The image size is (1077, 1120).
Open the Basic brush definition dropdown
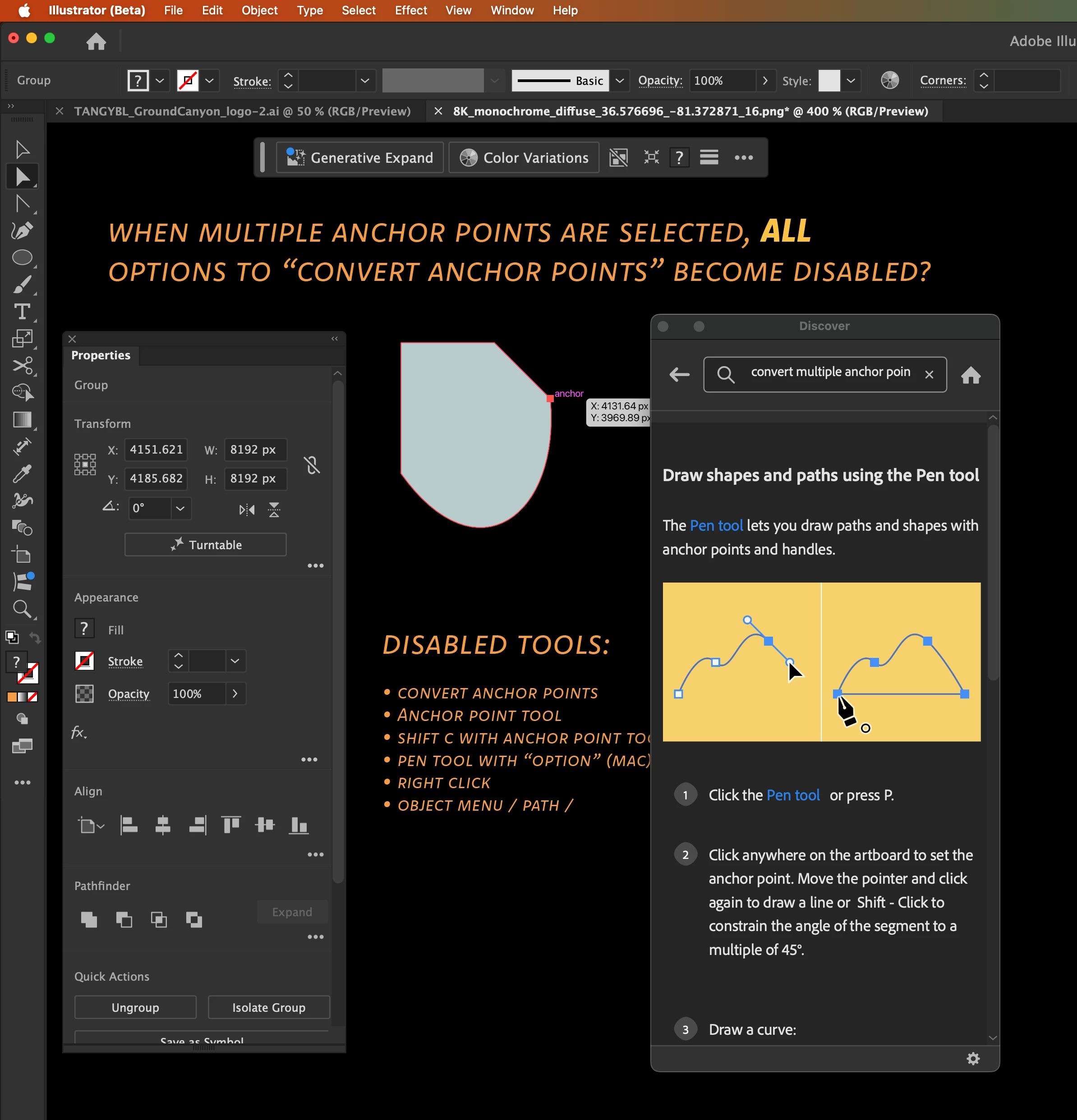coord(620,81)
